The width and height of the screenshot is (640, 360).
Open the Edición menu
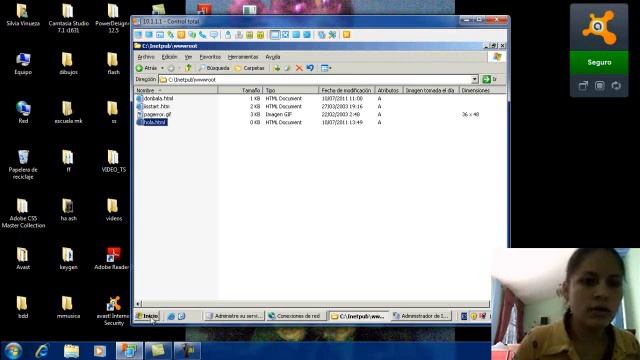[169, 57]
